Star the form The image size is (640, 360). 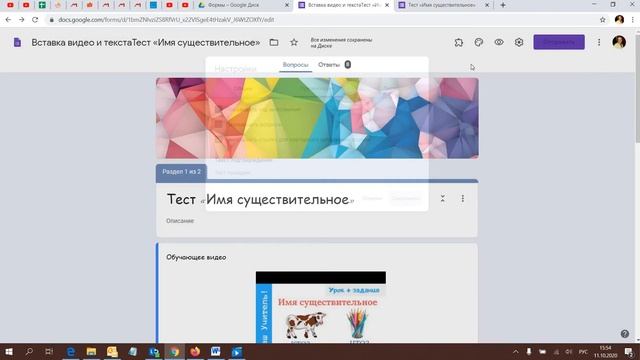pyautogui.click(x=294, y=42)
